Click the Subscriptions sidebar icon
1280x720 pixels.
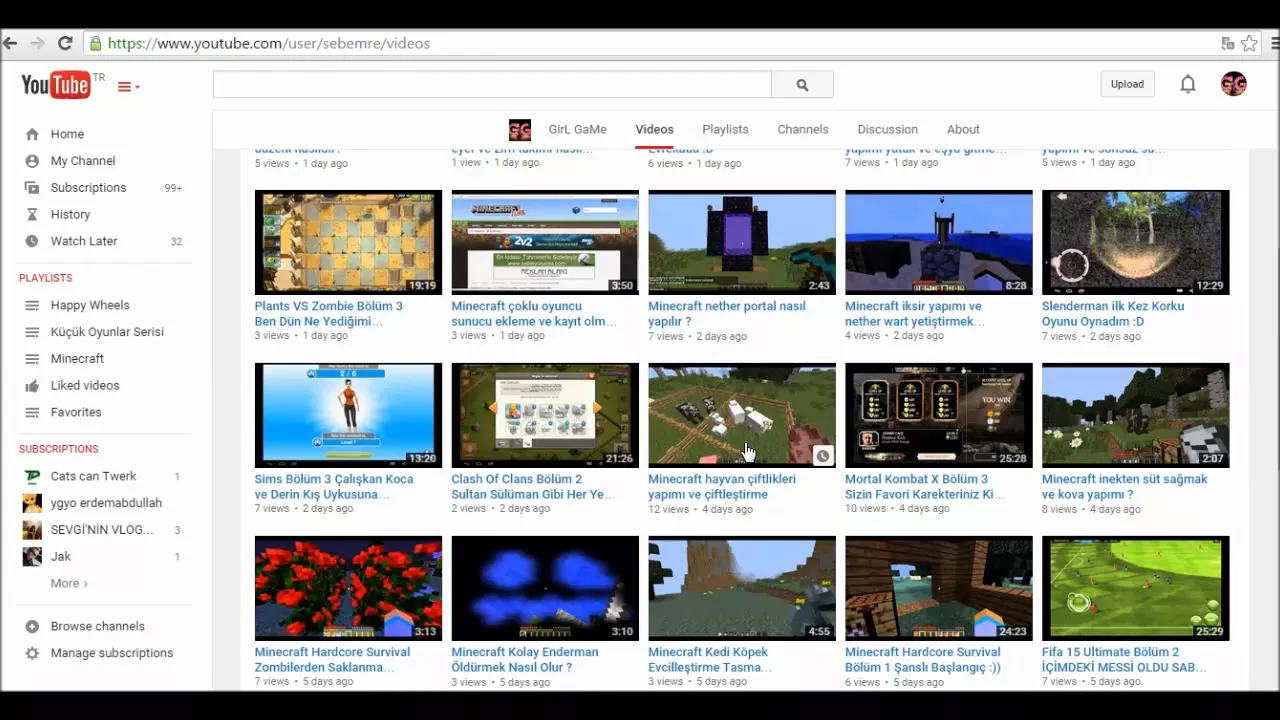click(32, 188)
